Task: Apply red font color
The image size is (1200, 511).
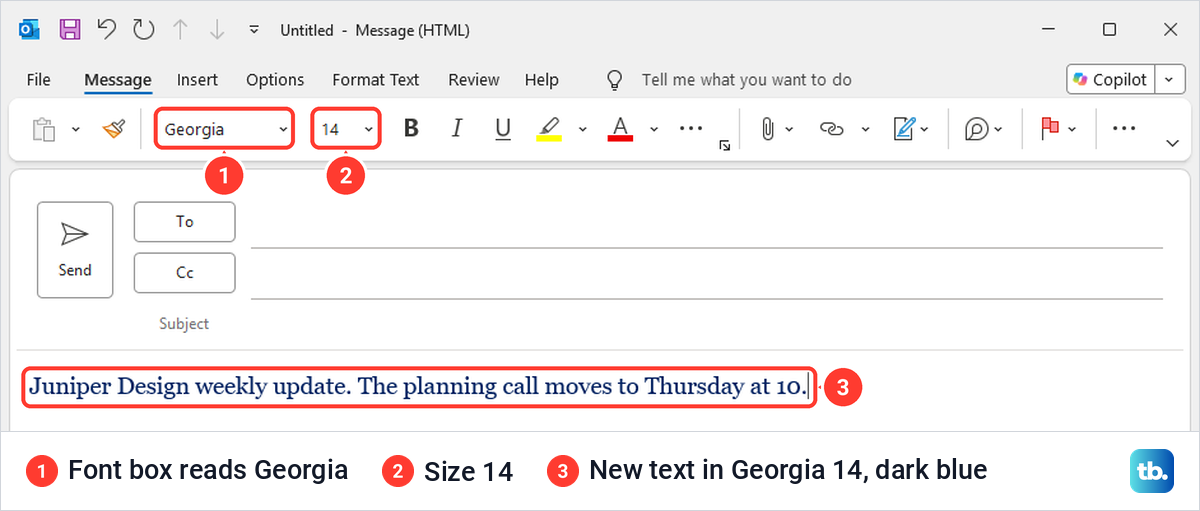Action: (621, 129)
